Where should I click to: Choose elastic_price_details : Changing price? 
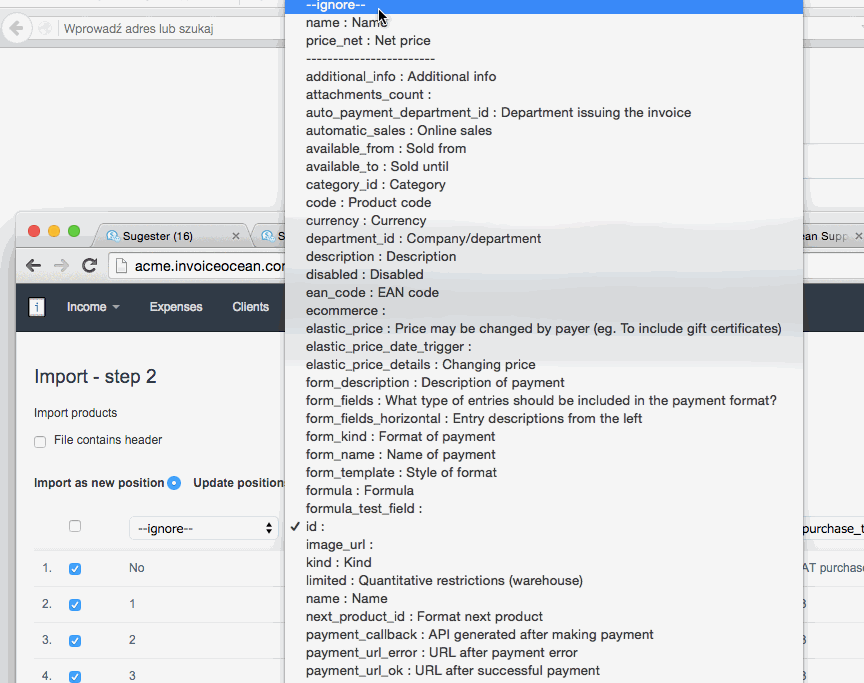tap(544, 365)
